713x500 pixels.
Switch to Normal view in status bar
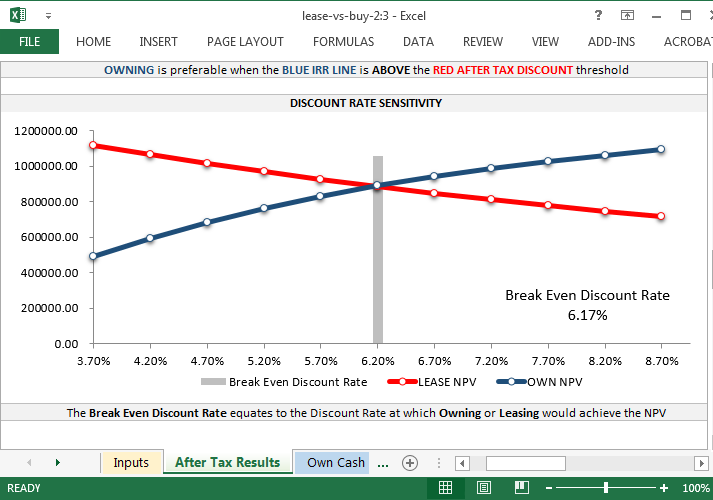[x=446, y=488]
